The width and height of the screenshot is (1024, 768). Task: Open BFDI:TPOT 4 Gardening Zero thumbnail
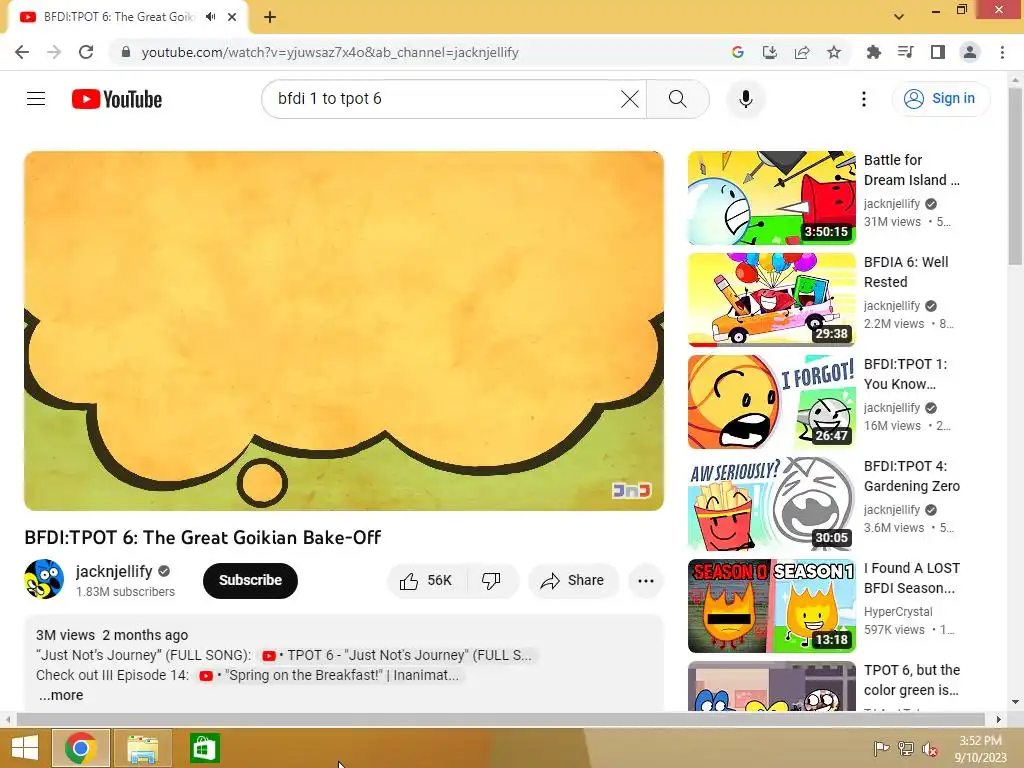click(772, 504)
